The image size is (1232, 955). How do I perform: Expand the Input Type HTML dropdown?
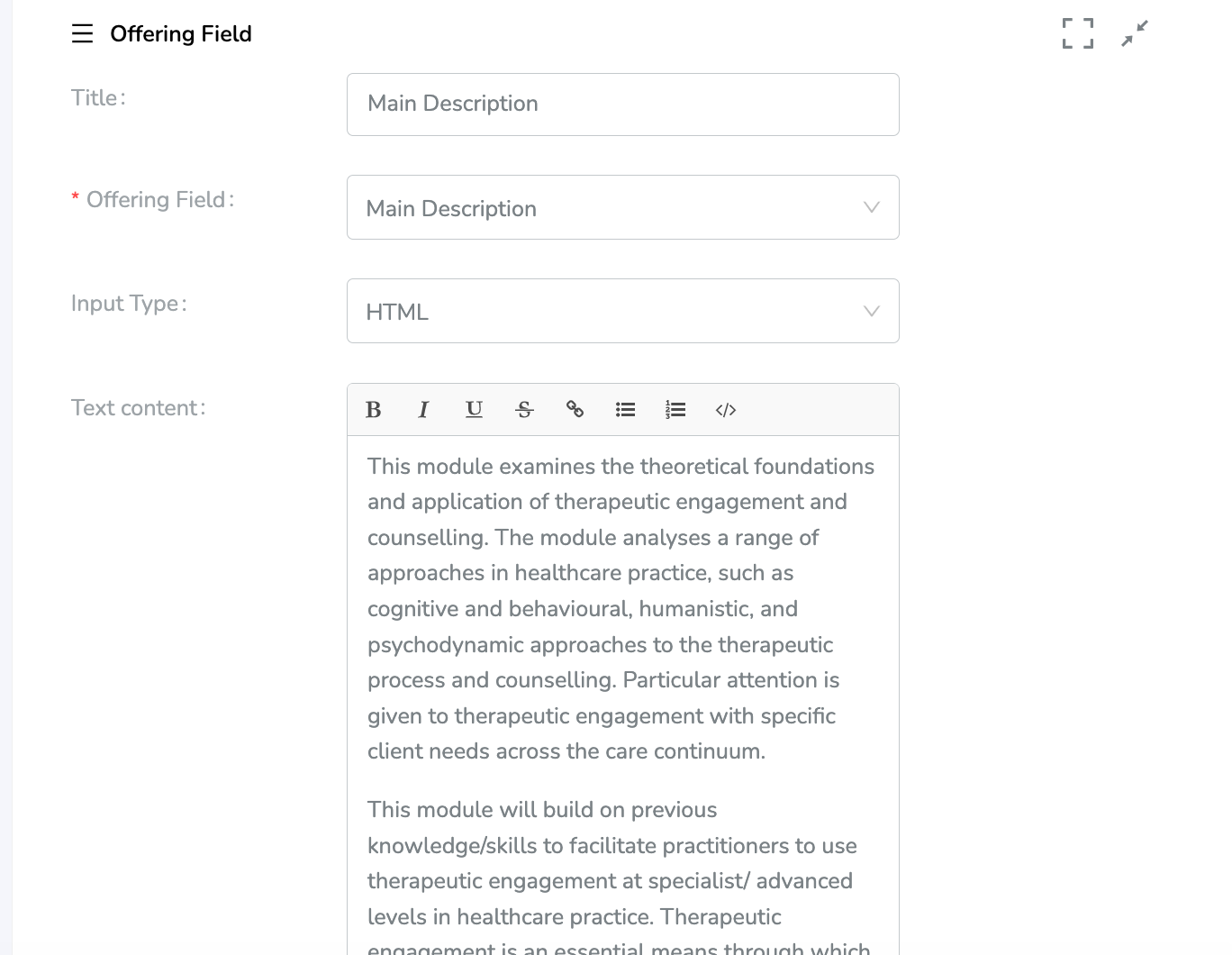[x=622, y=311]
